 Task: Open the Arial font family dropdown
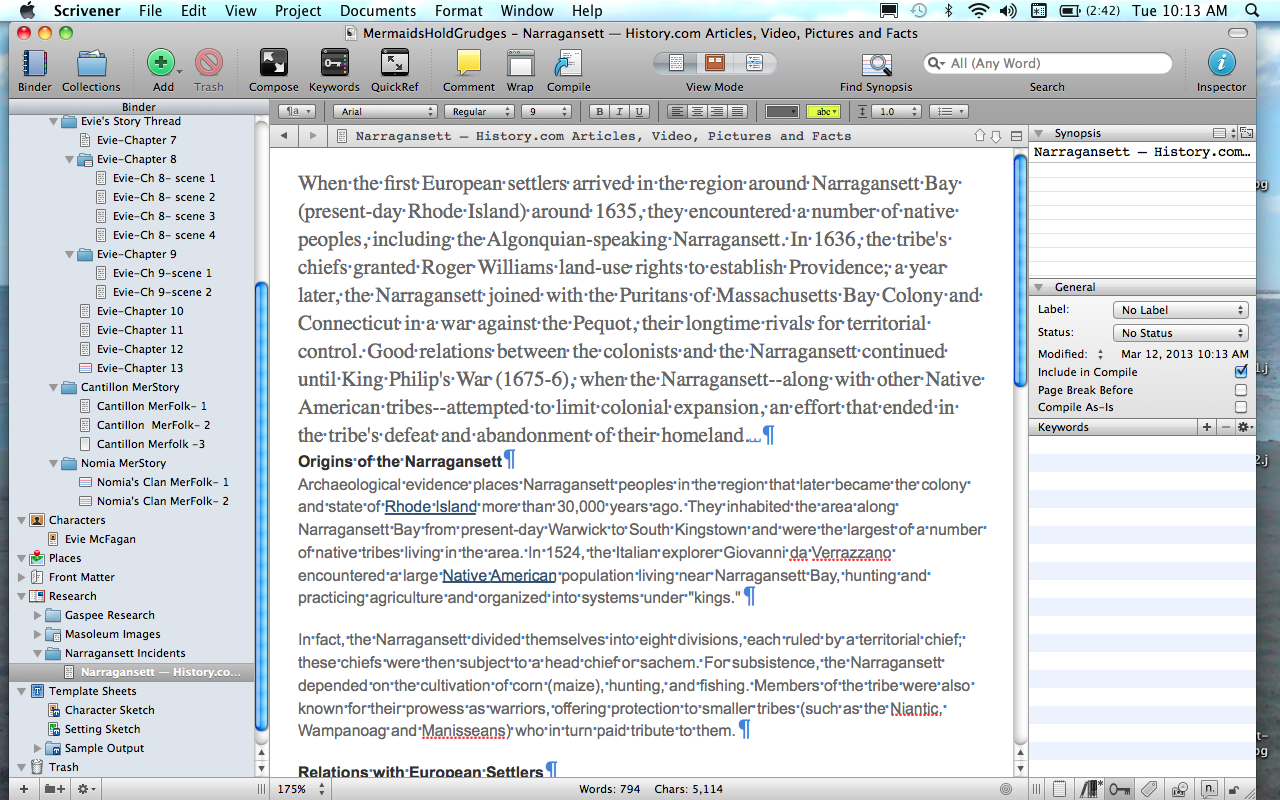(x=385, y=111)
